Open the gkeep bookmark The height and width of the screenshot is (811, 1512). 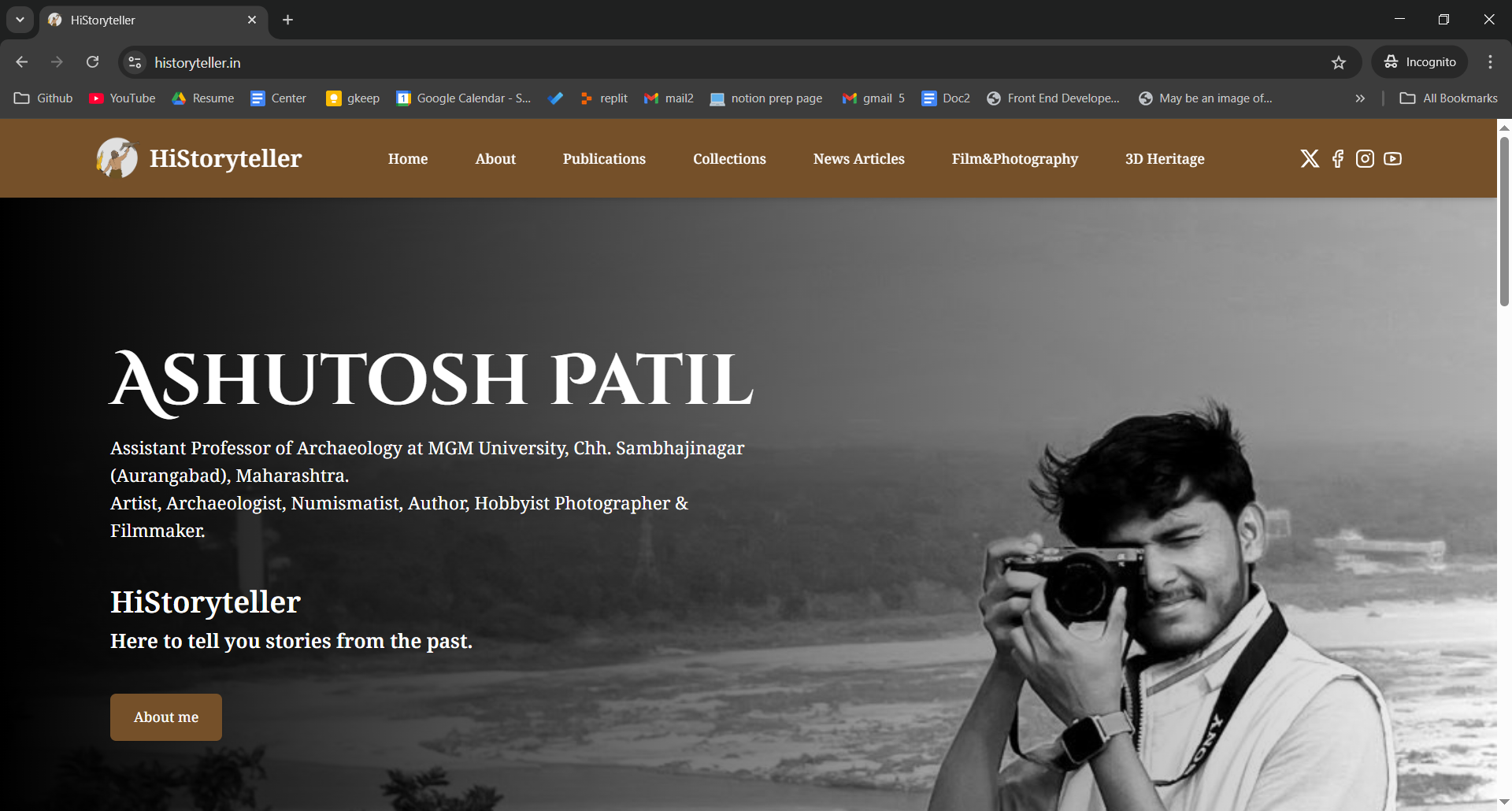tap(352, 98)
